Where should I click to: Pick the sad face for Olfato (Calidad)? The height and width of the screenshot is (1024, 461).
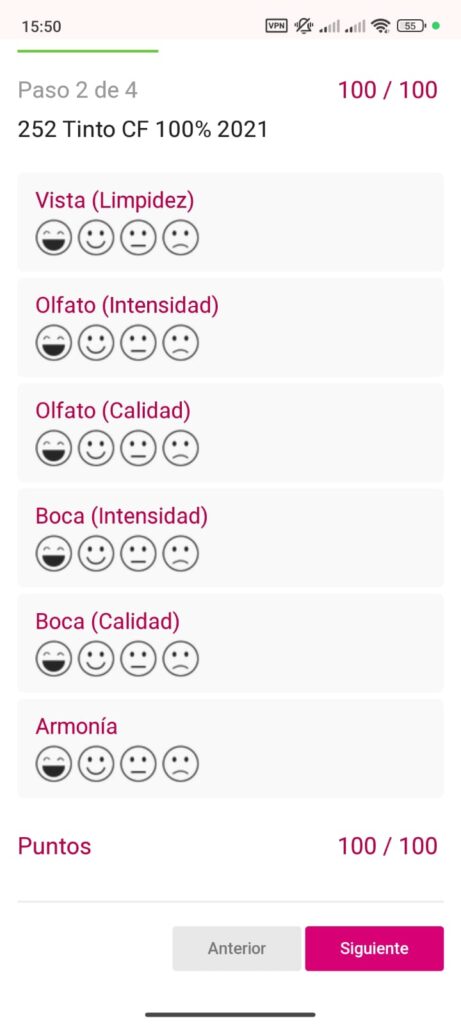click(180, 449)
